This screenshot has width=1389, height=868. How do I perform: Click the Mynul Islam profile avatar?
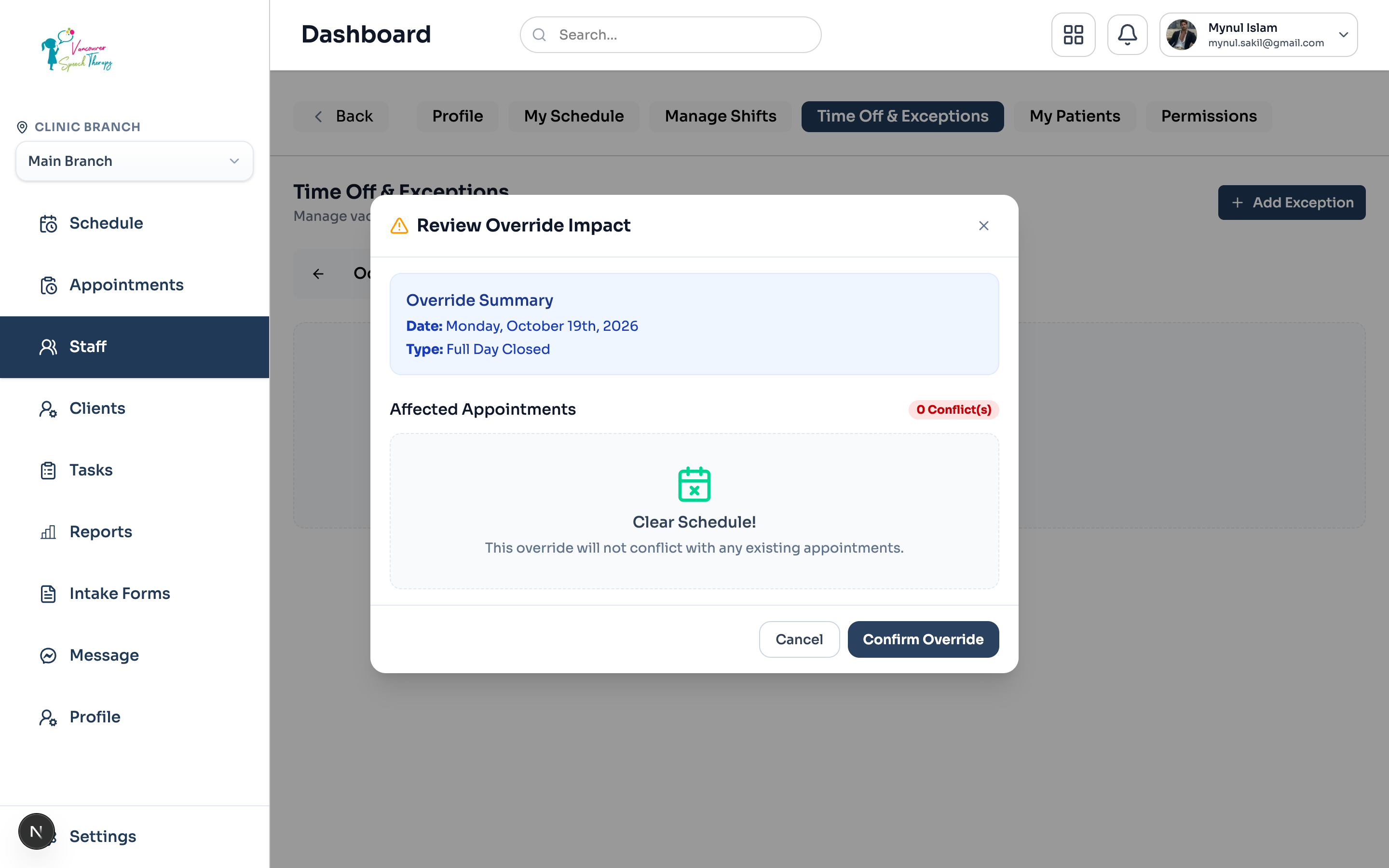pyautogui.click(x=1182, y=35)
